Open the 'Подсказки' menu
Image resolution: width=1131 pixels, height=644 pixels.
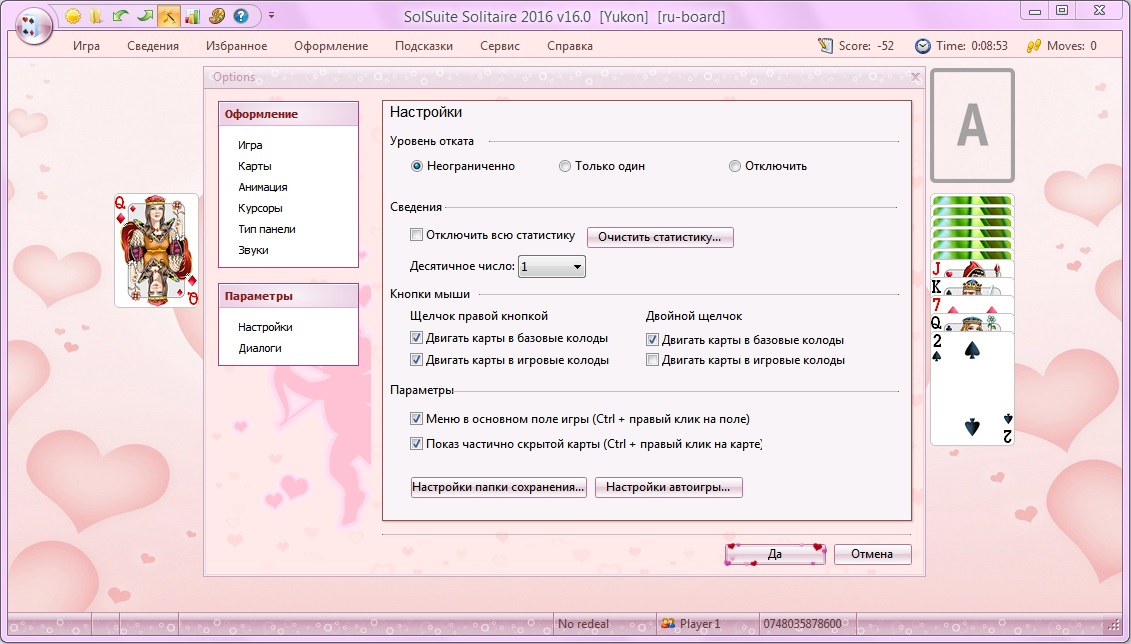pyautogui.click(x=423, y=46)
